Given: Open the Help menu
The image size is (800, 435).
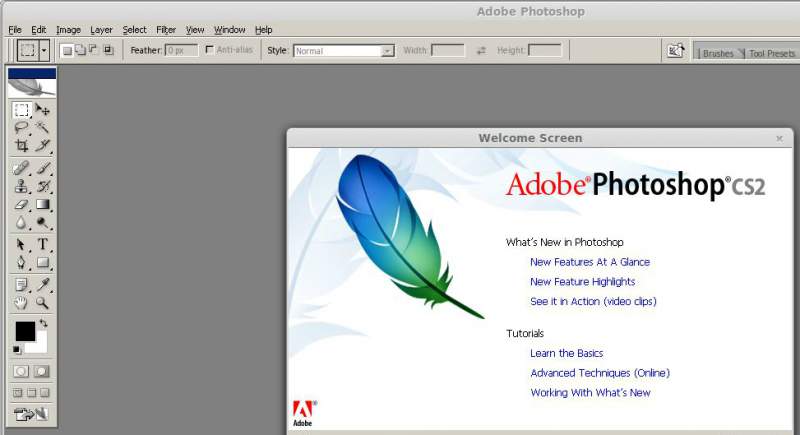Looking at the screenshot, I should coord(263,30).
